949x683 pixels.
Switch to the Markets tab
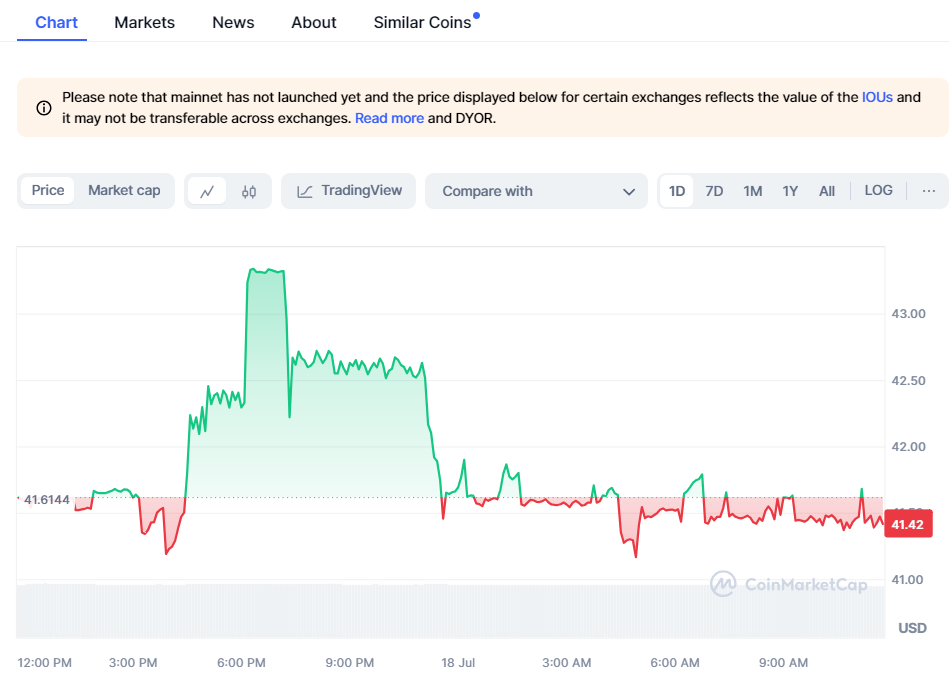144,22
